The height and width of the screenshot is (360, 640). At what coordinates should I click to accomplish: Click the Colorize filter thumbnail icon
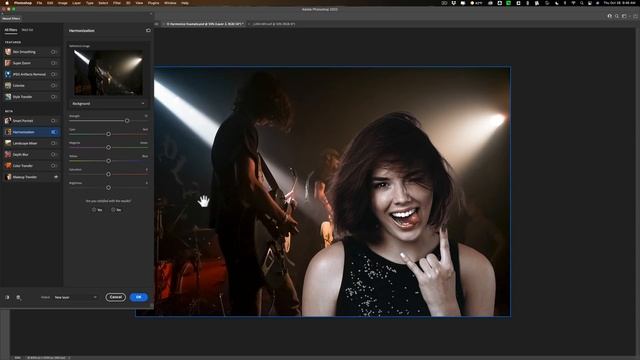click(x=8, y=85)
